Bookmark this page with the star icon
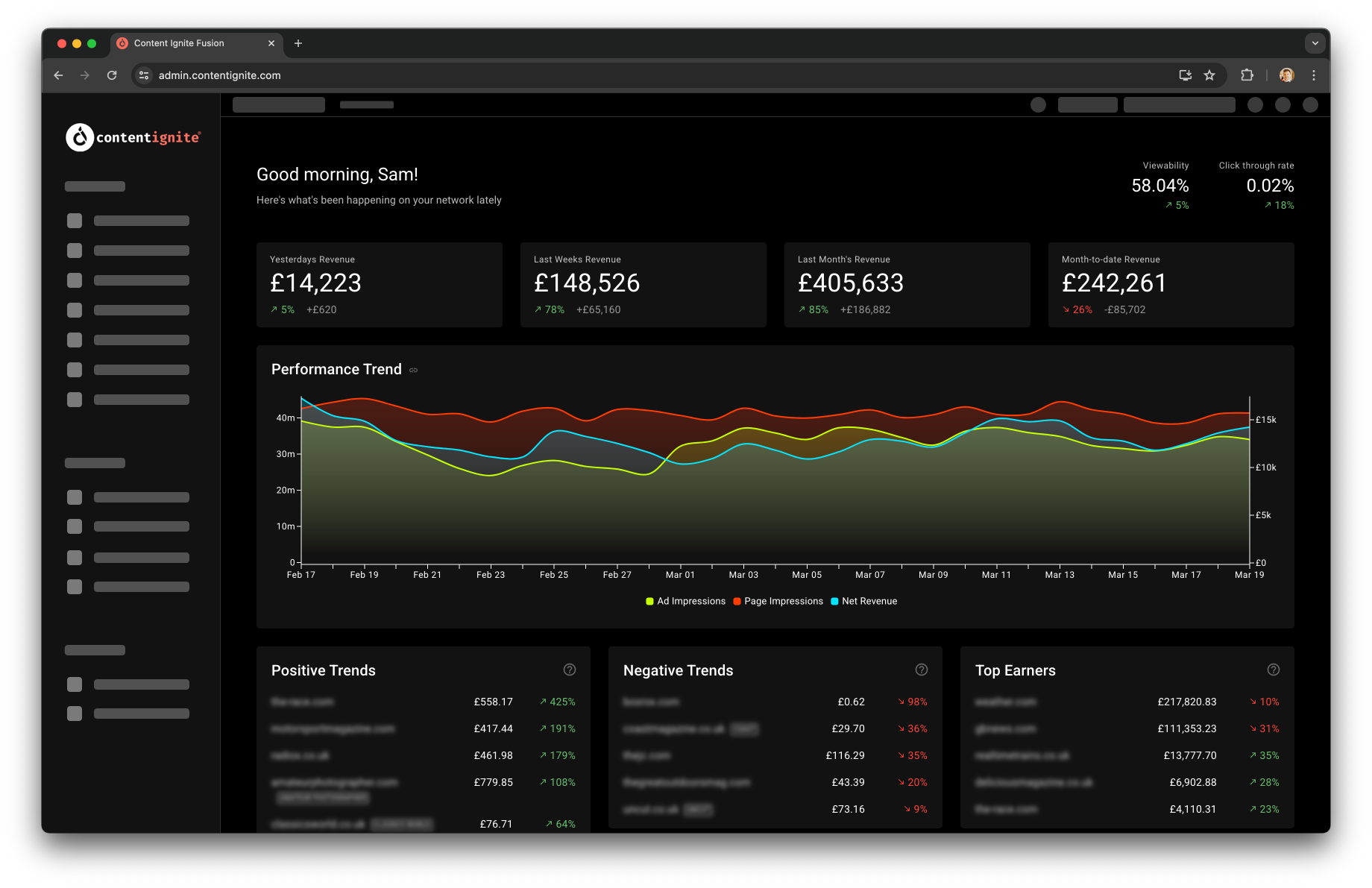1372x888 pixels. point(1209,75)
